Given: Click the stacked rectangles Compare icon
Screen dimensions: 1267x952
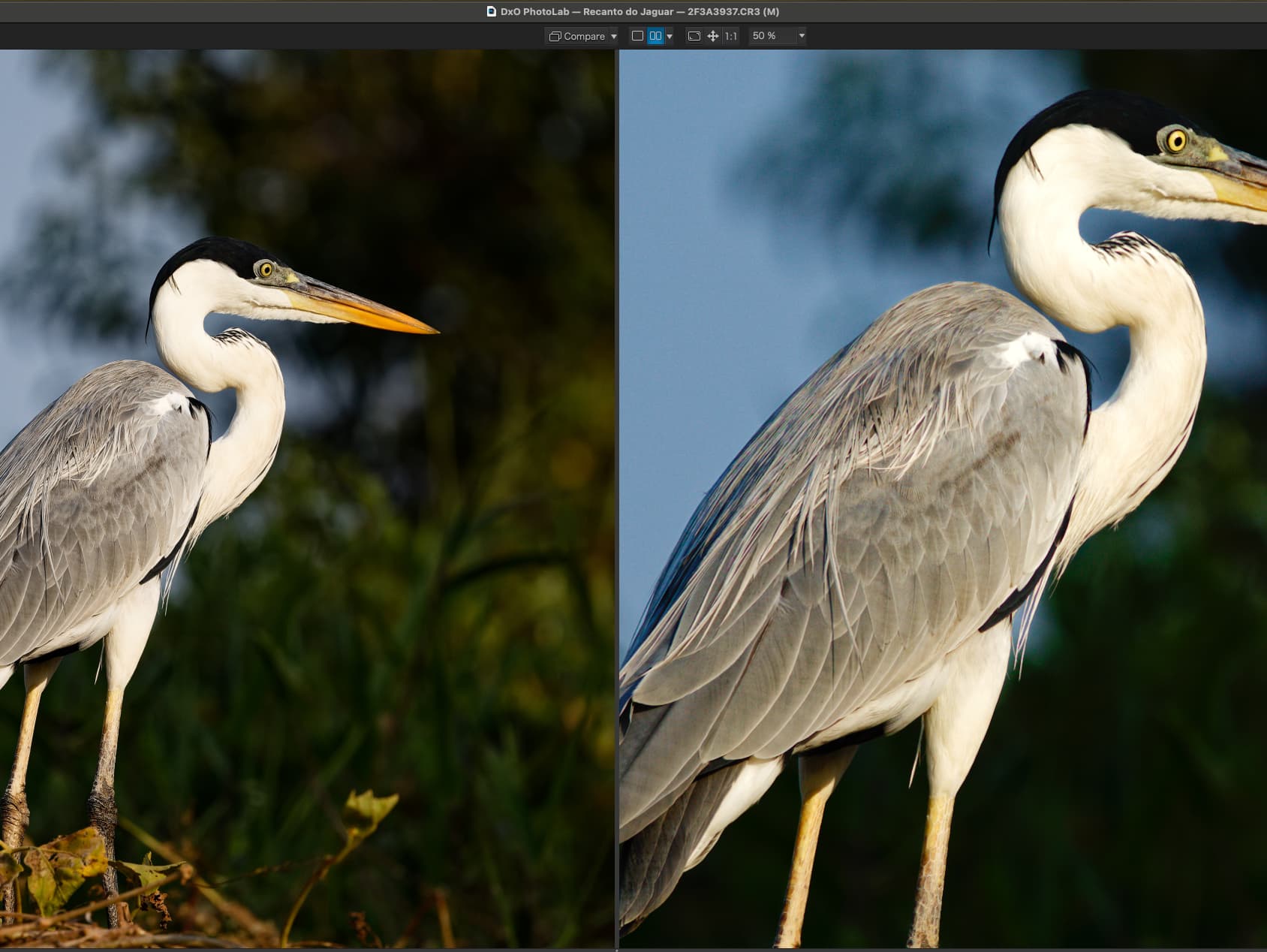Looking at the screenshot, I should click(x=555, y=36).
